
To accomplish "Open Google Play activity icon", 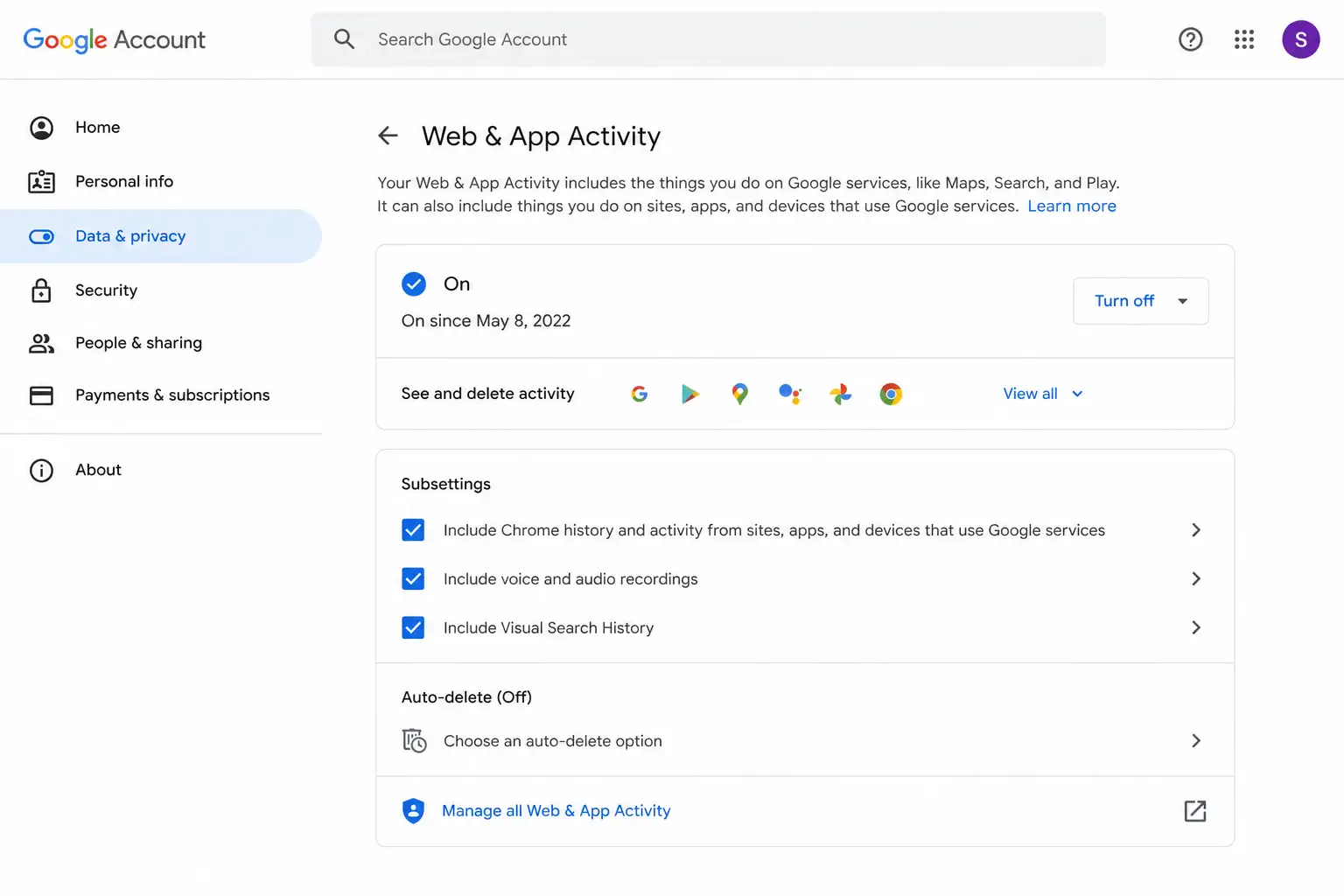I will click(x=690, y=394).
